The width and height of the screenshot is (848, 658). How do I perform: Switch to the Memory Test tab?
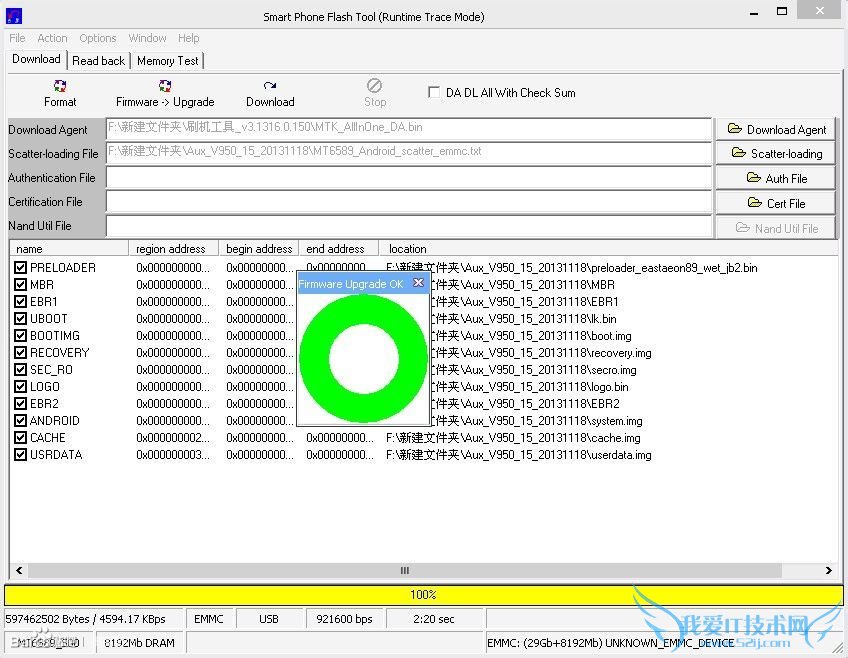click(x=167, y=61)
